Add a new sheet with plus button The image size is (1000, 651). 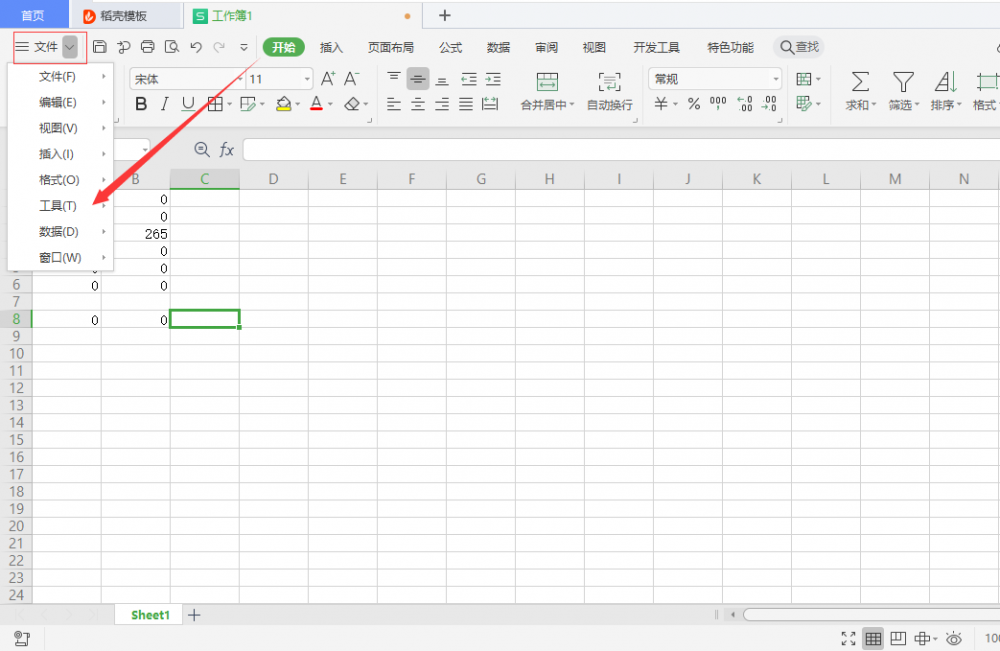point(194,615)
